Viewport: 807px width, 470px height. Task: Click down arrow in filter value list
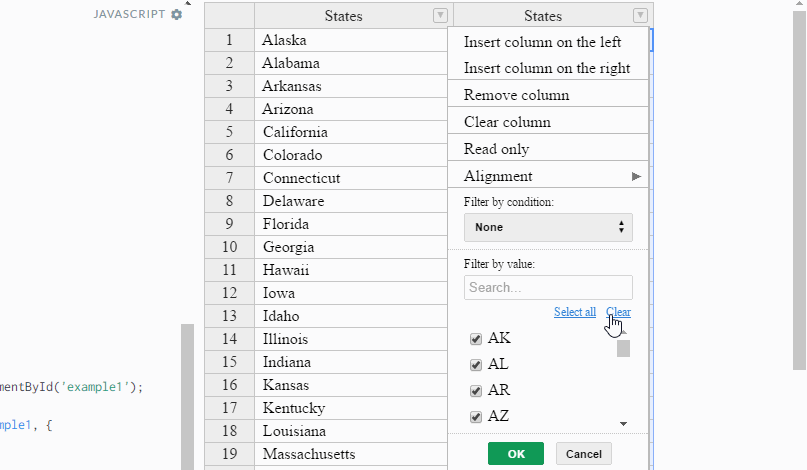pyautogui.click(x=623, y=424)
